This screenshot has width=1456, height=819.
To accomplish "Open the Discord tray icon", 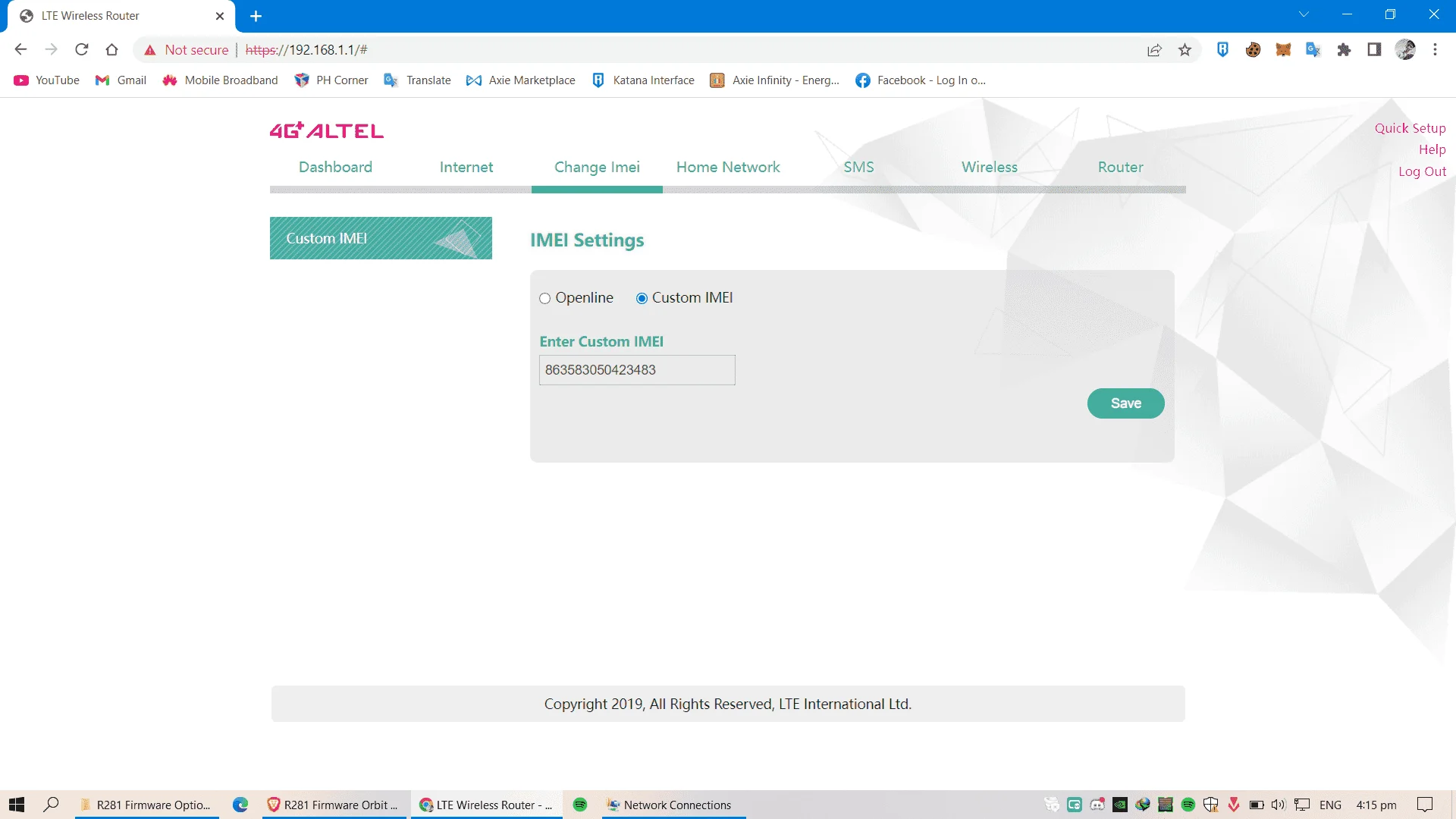I will point(1097,805).
